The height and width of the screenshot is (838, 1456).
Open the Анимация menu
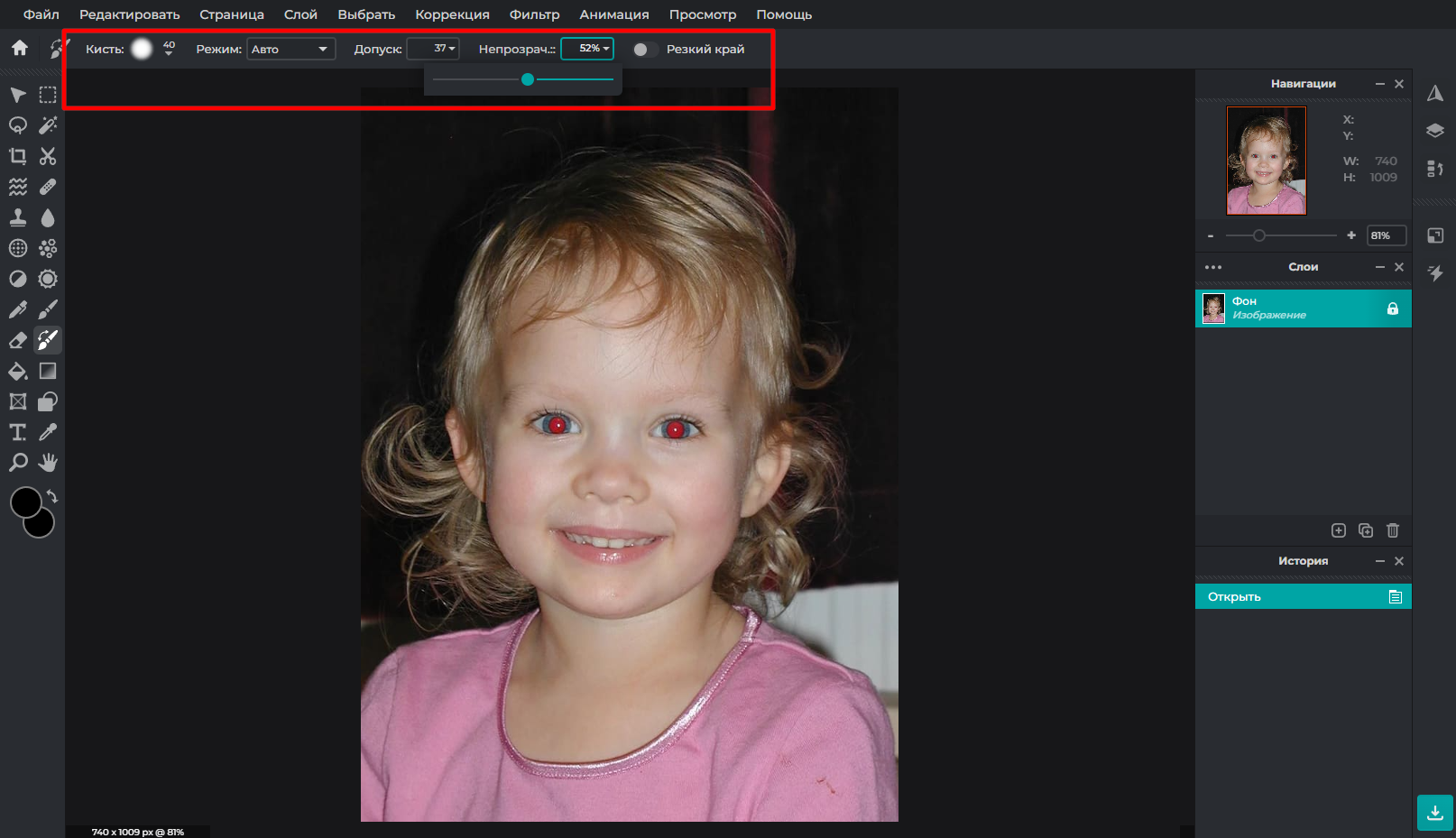614,14
